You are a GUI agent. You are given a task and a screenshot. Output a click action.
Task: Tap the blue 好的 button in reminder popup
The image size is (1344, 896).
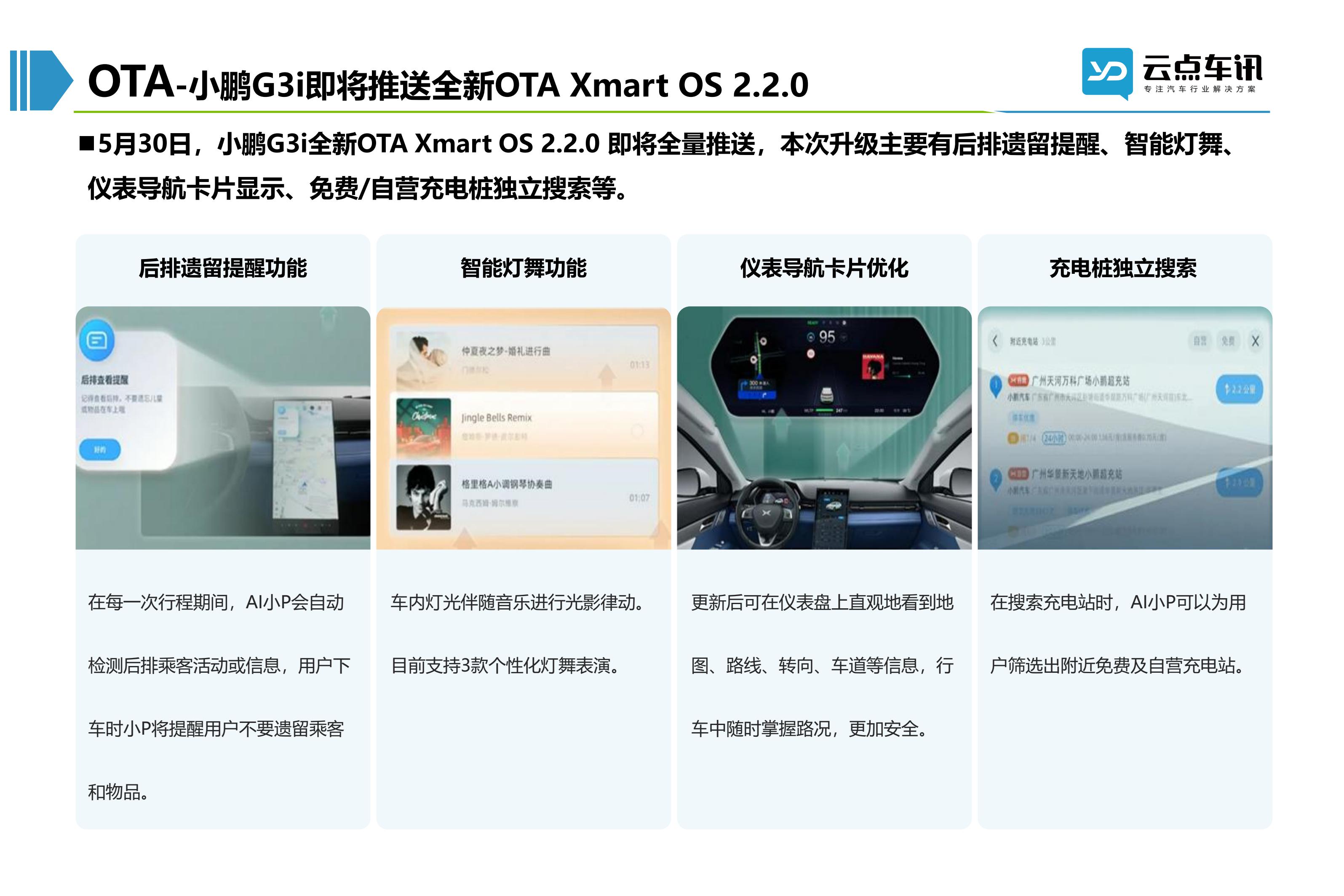click(100, 450)
